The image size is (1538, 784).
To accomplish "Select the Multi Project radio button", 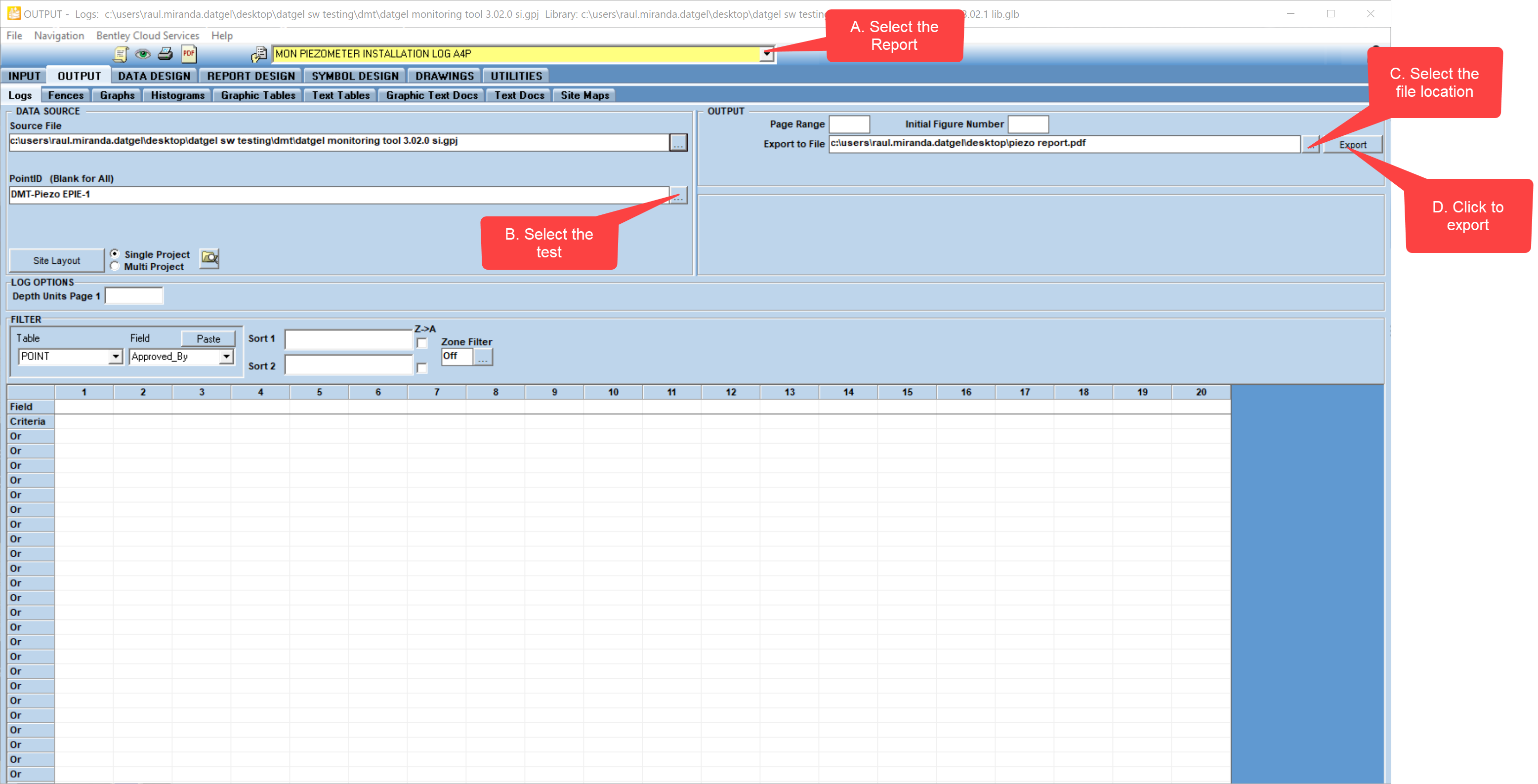I will pos(115,266).
